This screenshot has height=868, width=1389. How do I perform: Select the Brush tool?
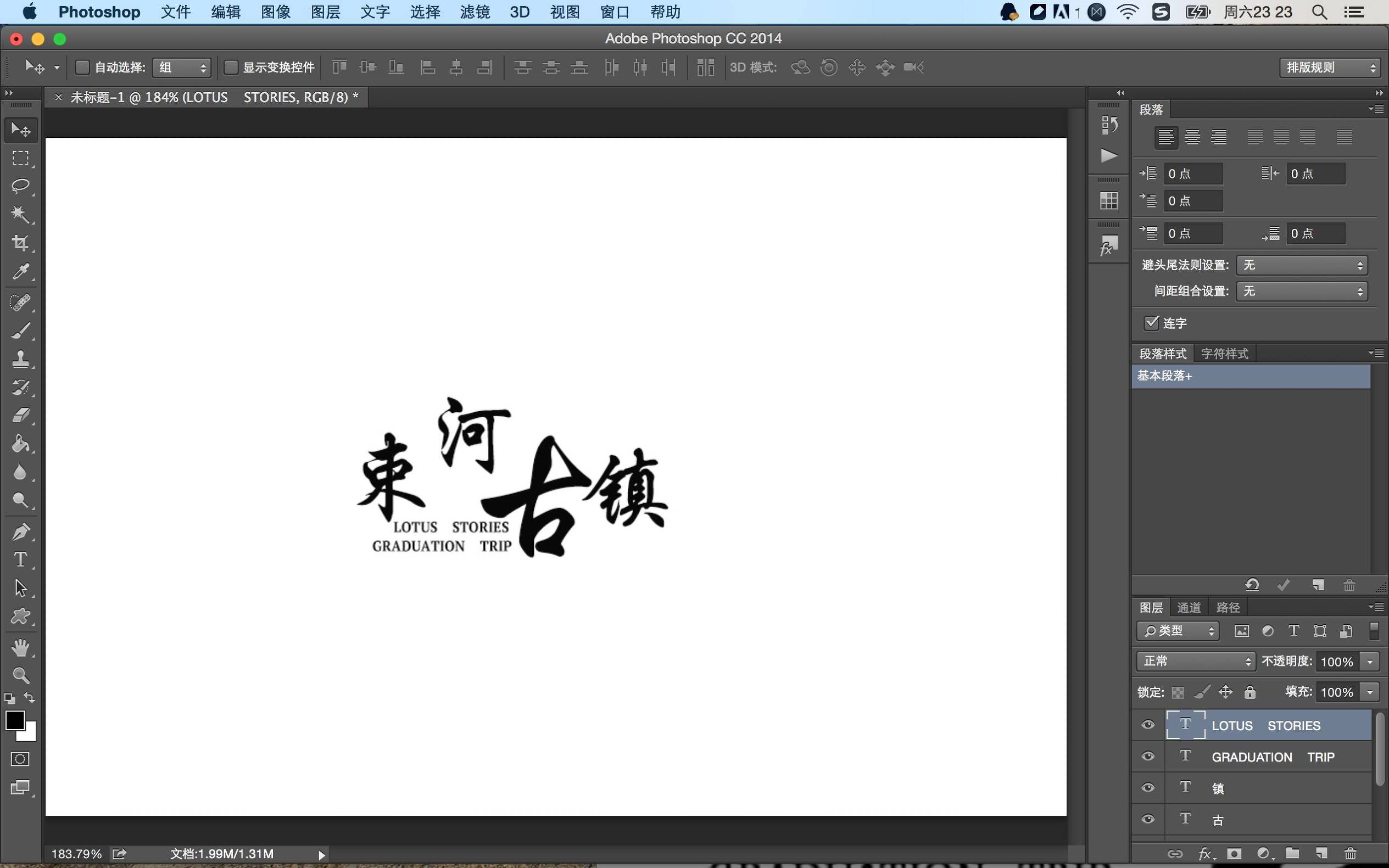[21, 330]
